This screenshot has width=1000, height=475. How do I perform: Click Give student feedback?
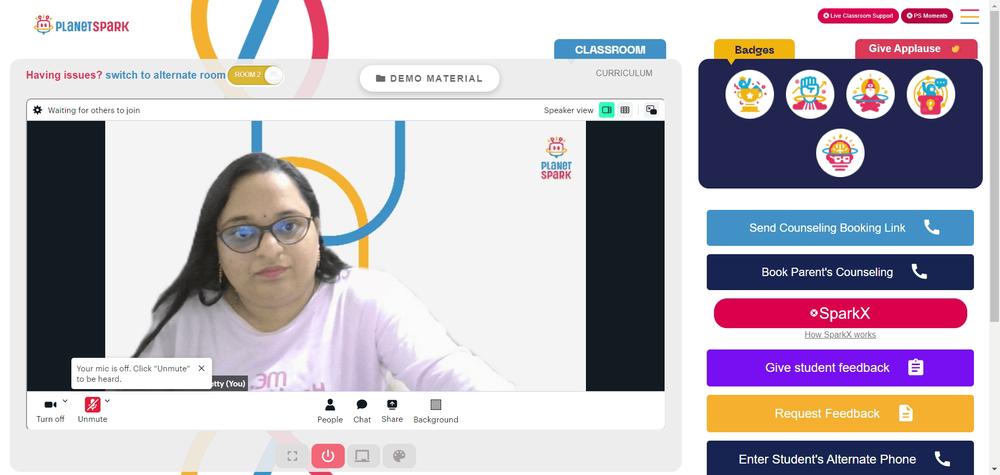(840, 368)
